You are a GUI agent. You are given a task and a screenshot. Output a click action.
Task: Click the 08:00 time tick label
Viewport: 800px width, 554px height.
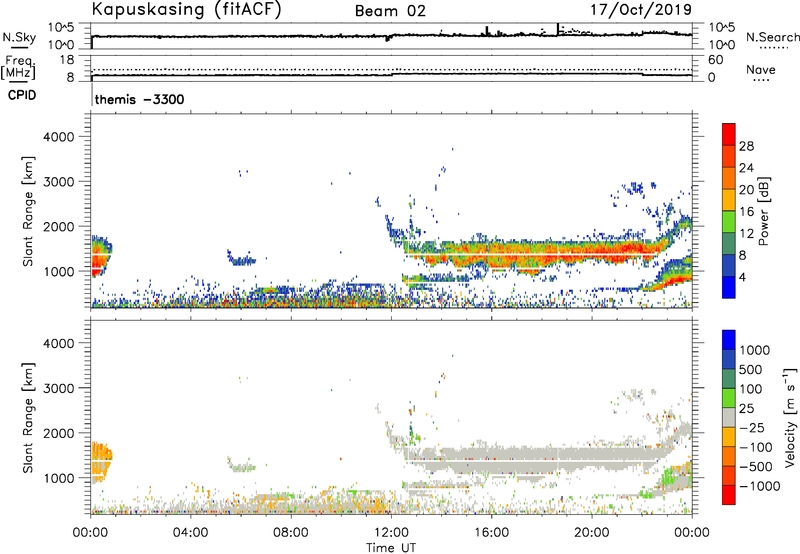point(291,533)
